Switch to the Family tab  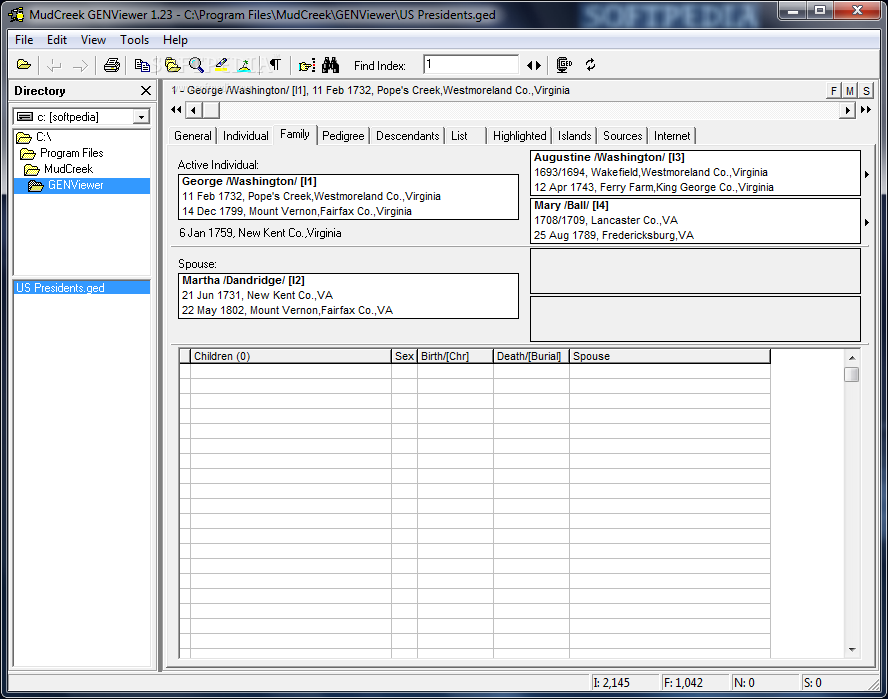[x=294, y=134]
